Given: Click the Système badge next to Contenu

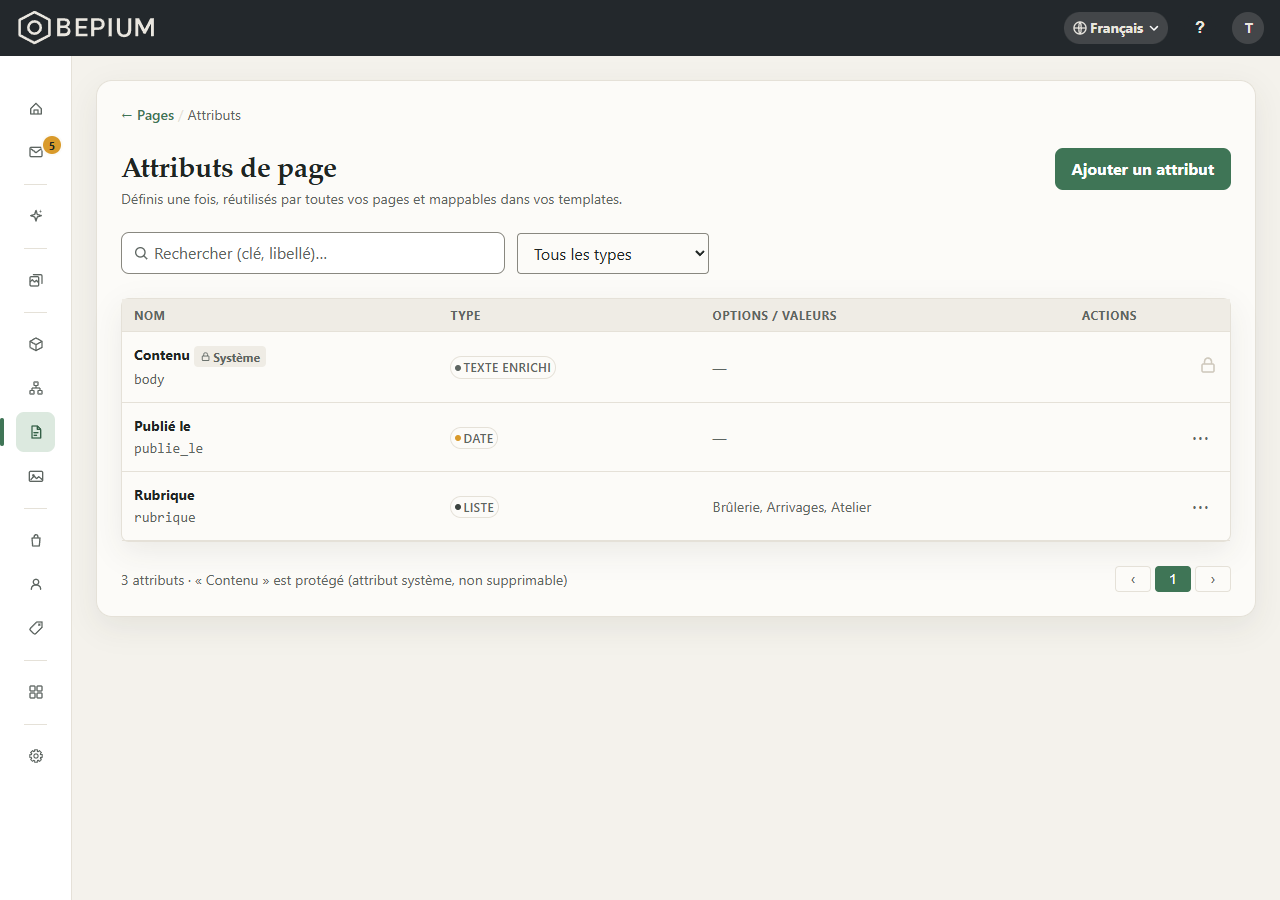Looking at the screenshot, I should pyautogui.click(x=230, y=357).
